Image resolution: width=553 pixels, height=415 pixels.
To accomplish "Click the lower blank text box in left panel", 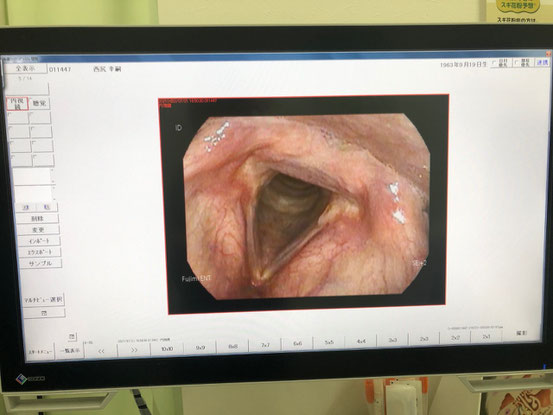I will 35,194.
